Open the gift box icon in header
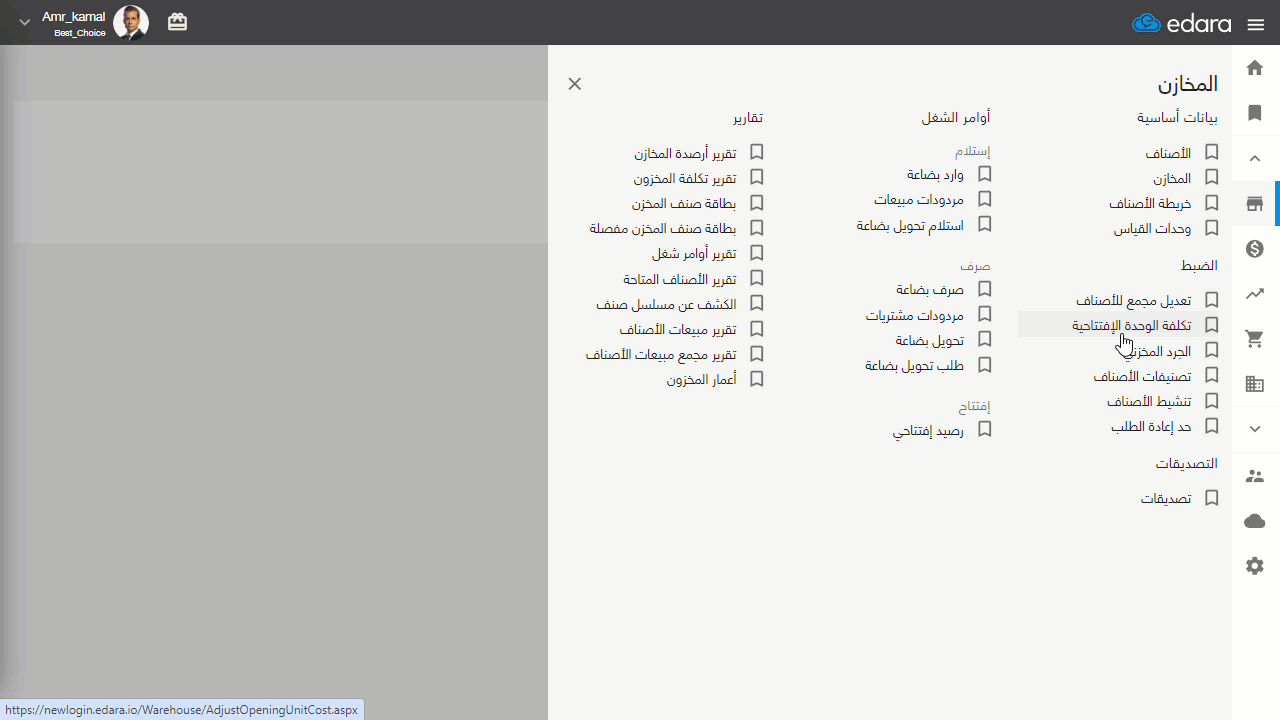1280x720 pixels. 177,22
